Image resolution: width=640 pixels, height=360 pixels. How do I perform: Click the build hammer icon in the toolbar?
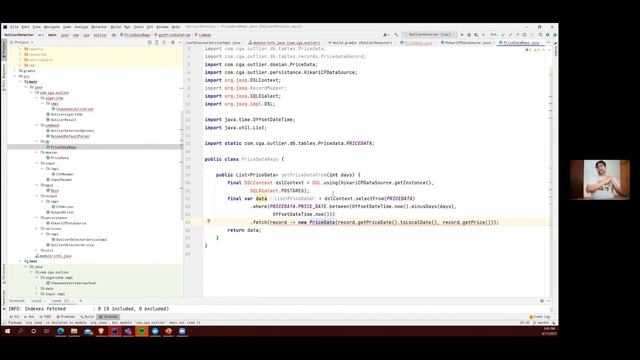(x=396, y=35)
